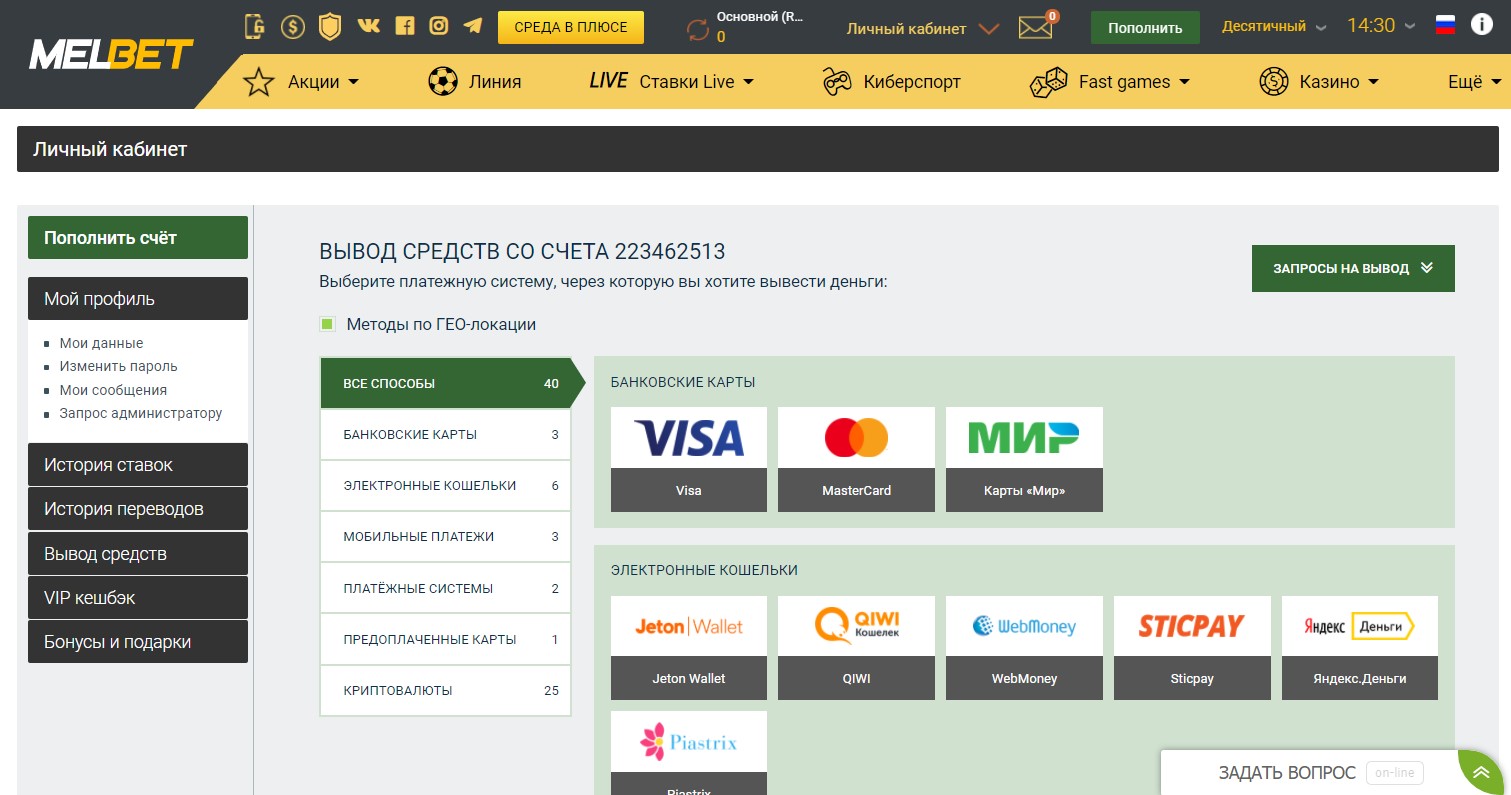Open the Мои сообщения link

pyautogui.click(x=113, y=390)
